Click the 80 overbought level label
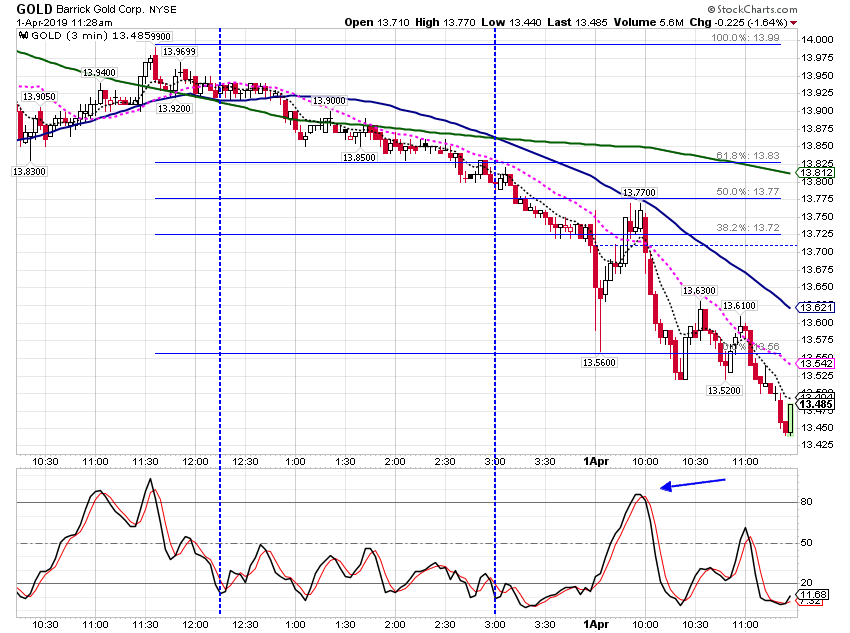 tap(807, 502)
